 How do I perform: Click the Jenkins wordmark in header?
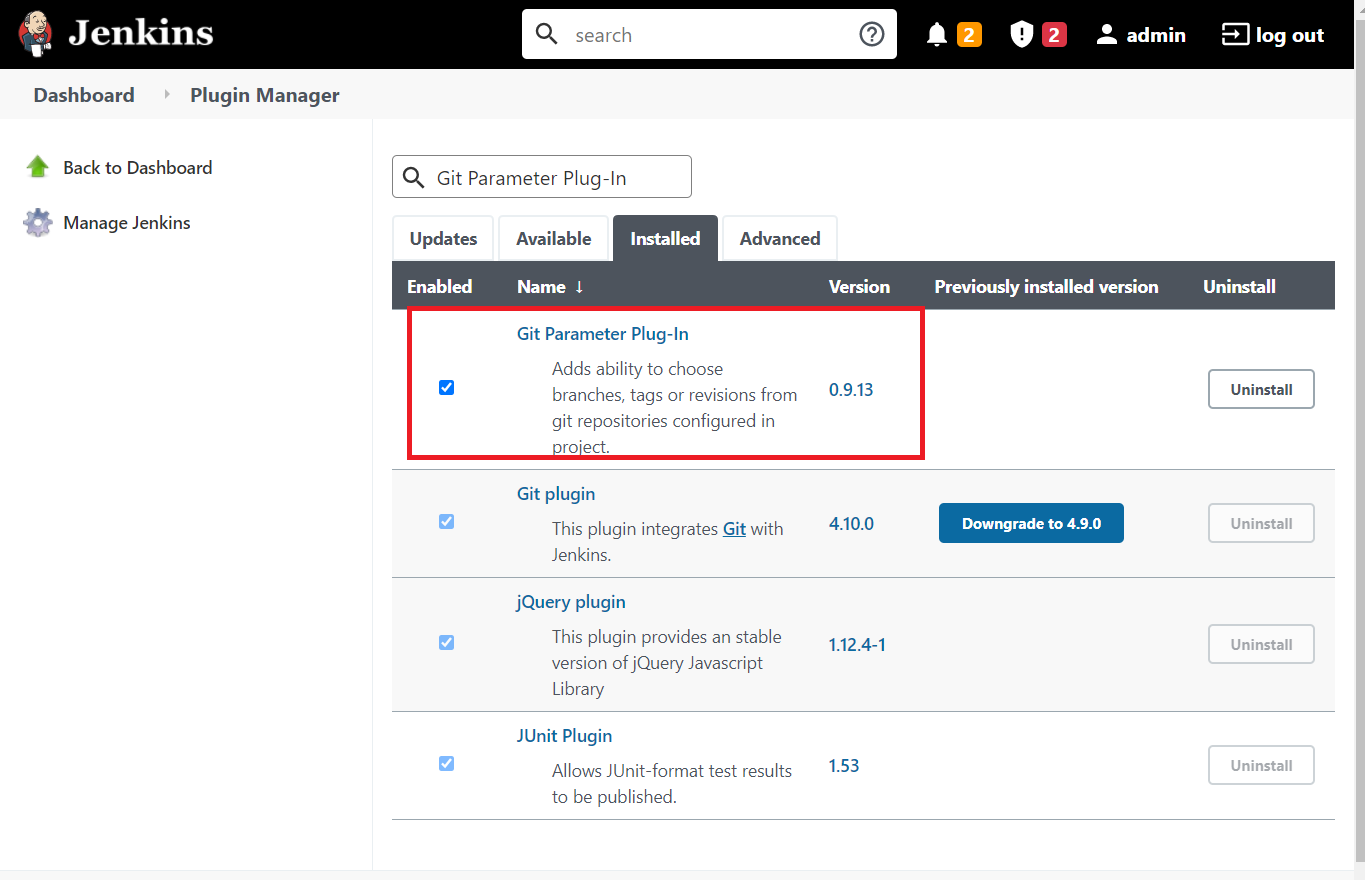tap(141, 34)
